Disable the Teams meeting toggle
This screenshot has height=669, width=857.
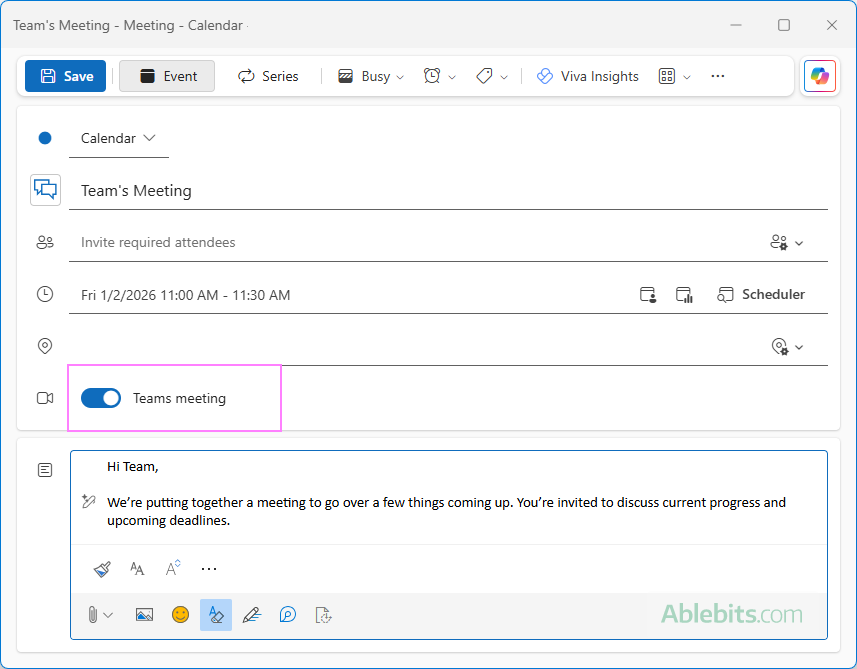pyautogui.click(x=101, y=398)
